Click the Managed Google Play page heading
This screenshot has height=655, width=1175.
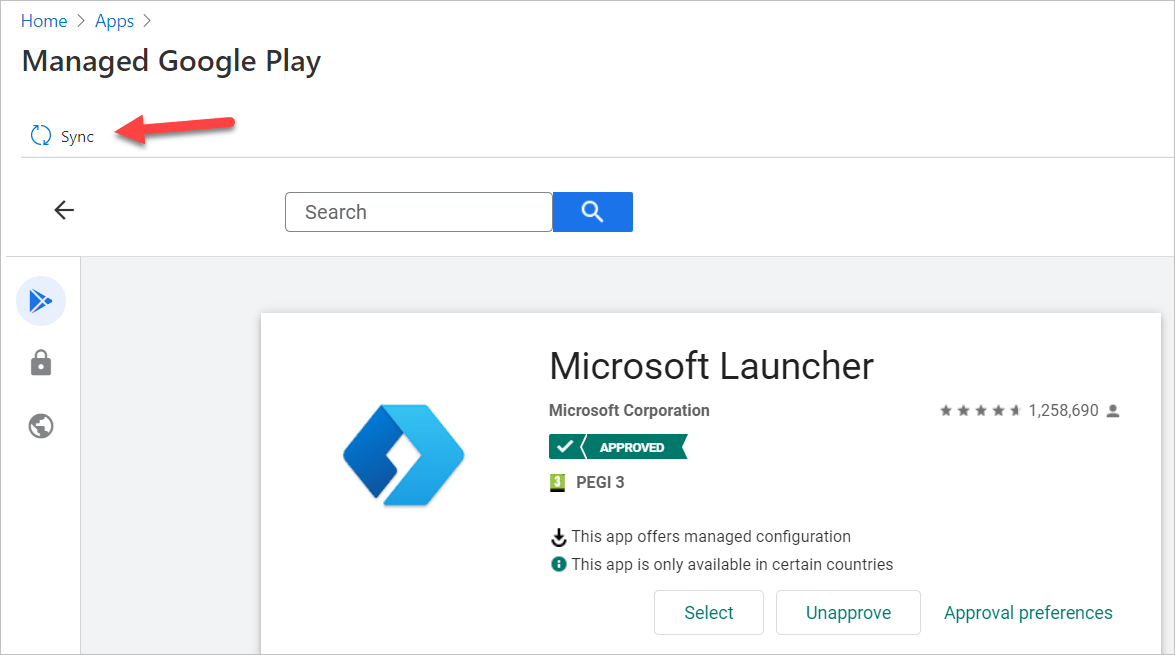[172, 61]
